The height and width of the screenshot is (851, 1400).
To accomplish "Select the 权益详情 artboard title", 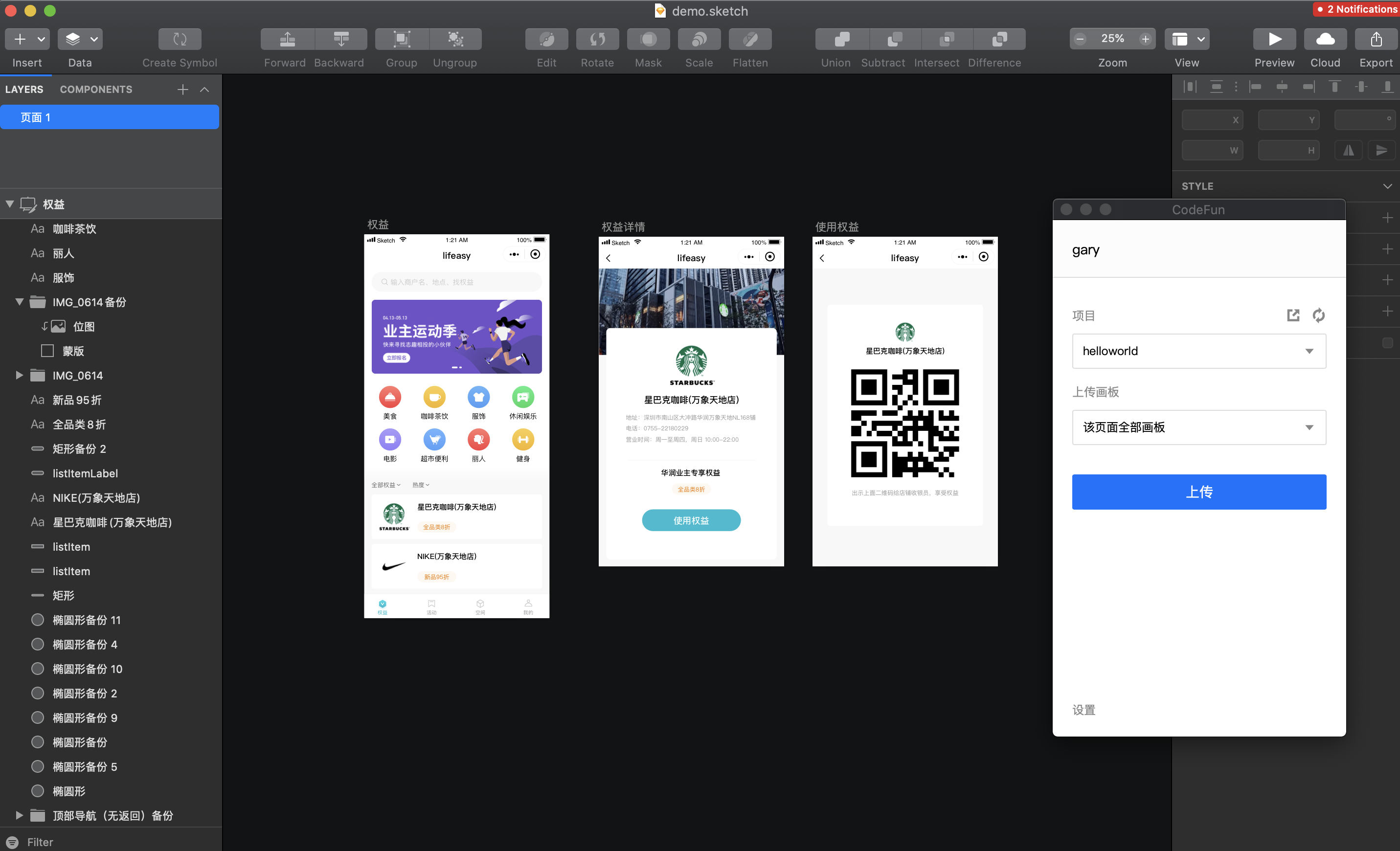I will [623, 226].
